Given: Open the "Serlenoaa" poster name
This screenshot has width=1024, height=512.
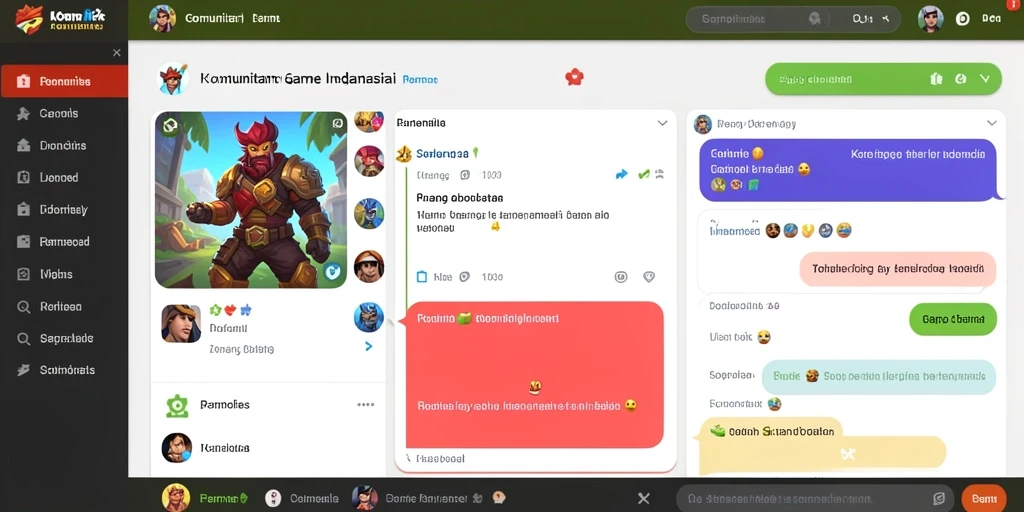Looking at the screenshot, I should [x=442, y=153].
